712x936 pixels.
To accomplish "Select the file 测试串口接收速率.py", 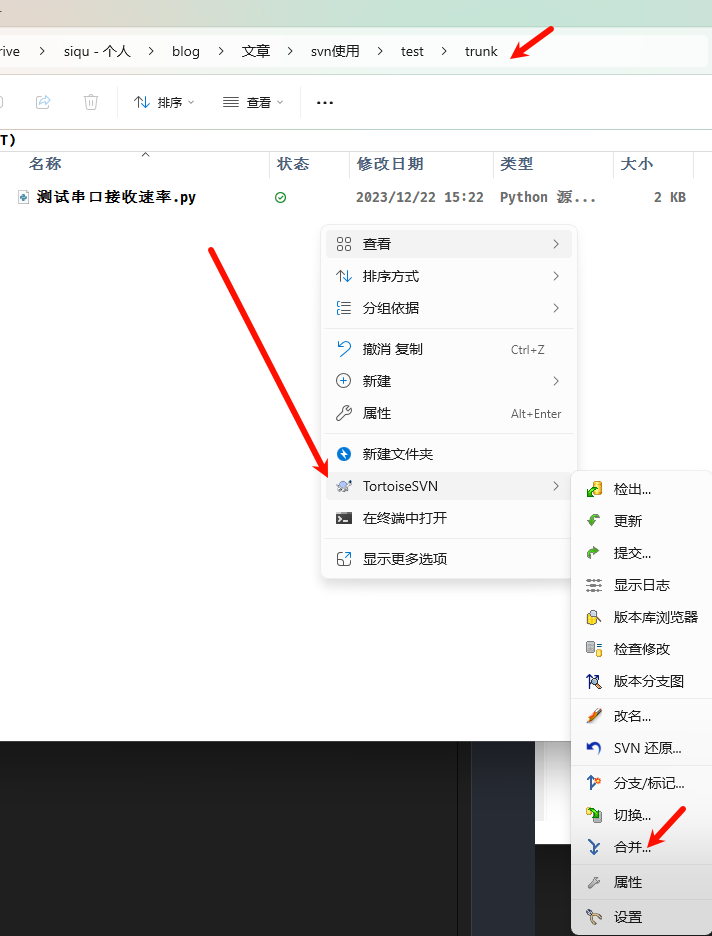I will (115, 198).
